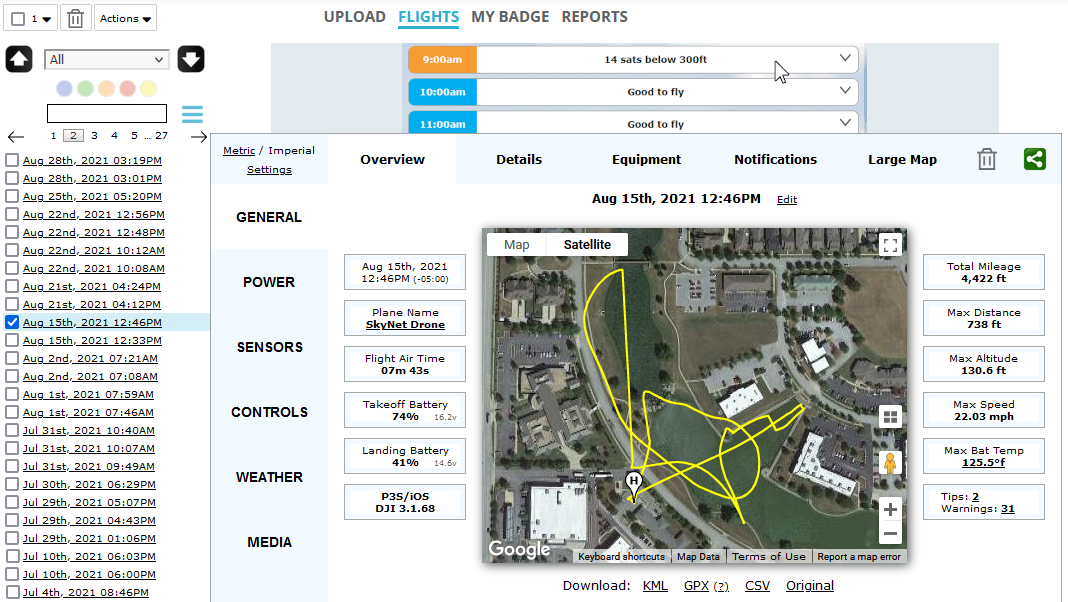Download the KML file
1068x602 pixels.
click(x=655, y=586)
